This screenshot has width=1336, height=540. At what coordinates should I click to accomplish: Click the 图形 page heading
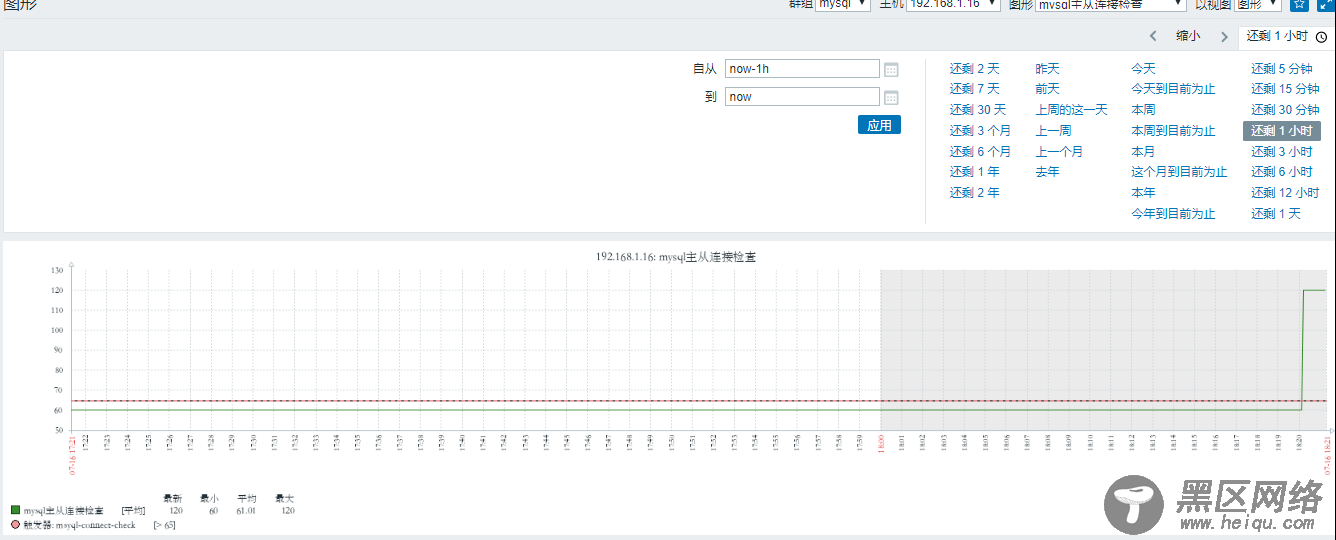pos(21,4)
